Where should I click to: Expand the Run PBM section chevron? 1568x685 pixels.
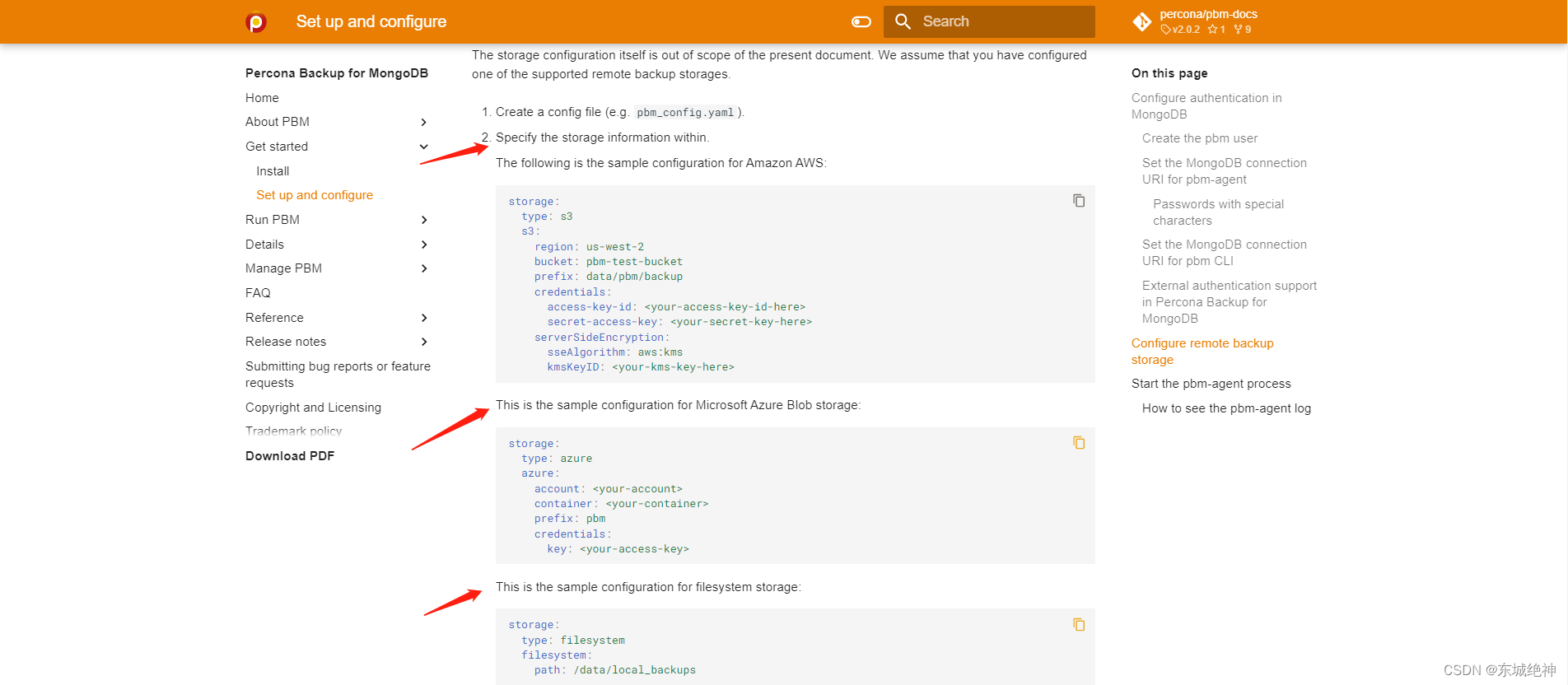click(424, 220)
